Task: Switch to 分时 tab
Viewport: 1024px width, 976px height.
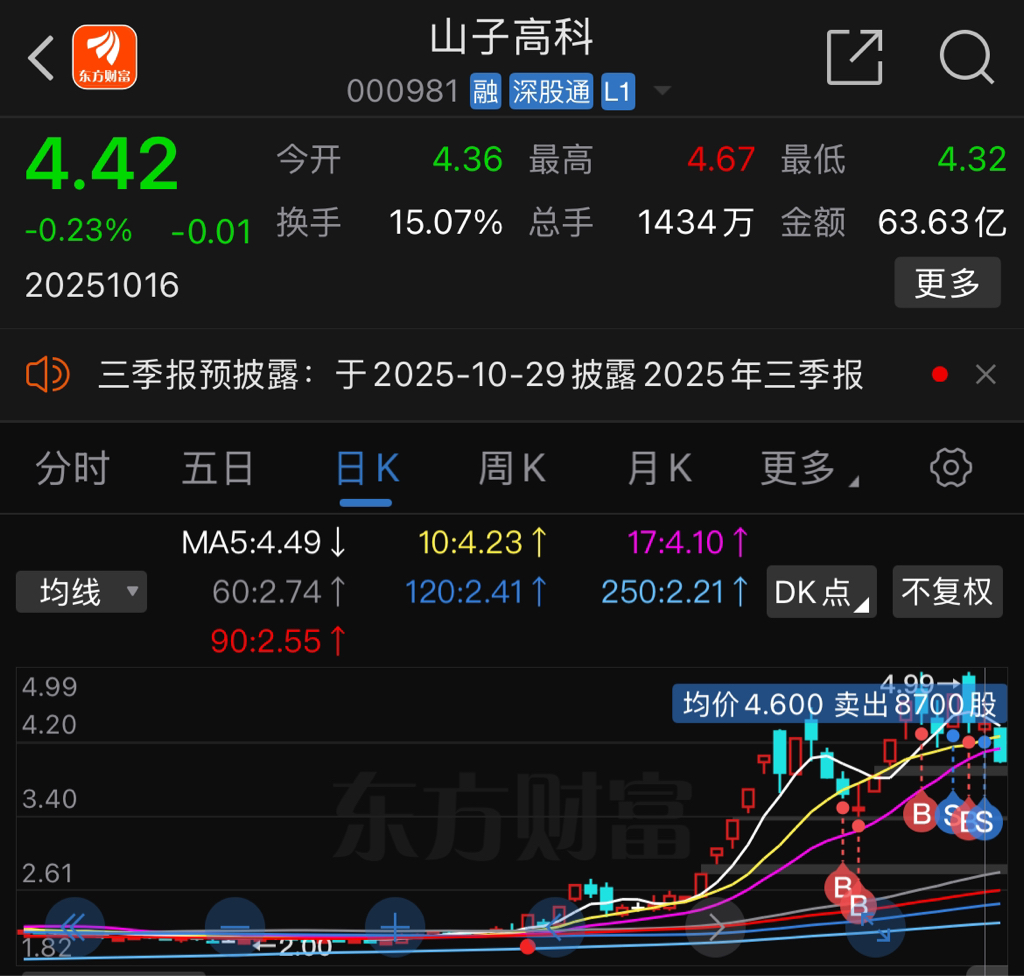Action: [72, 468]
